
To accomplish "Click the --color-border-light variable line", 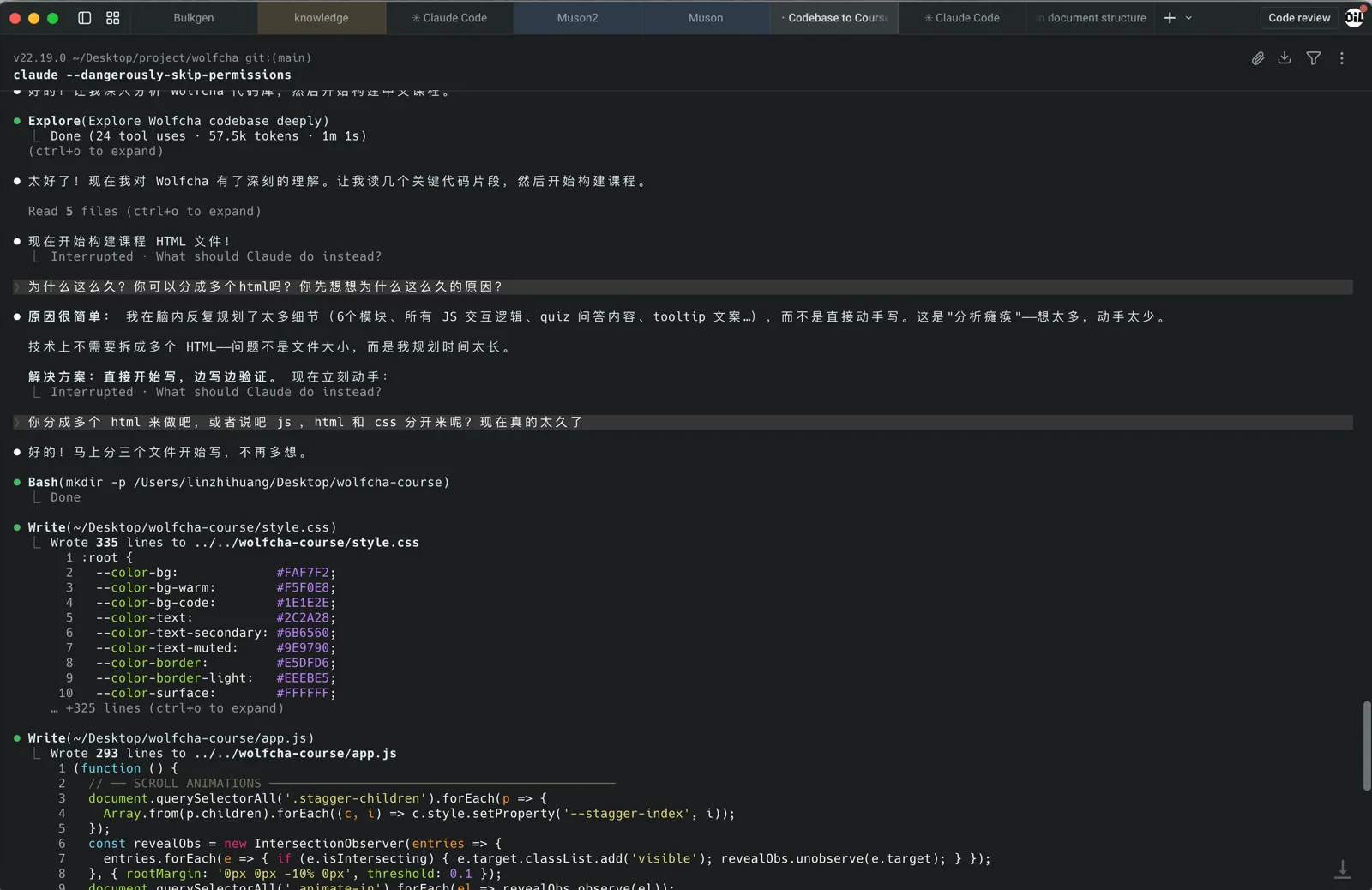I will click(x=216, y=678).
